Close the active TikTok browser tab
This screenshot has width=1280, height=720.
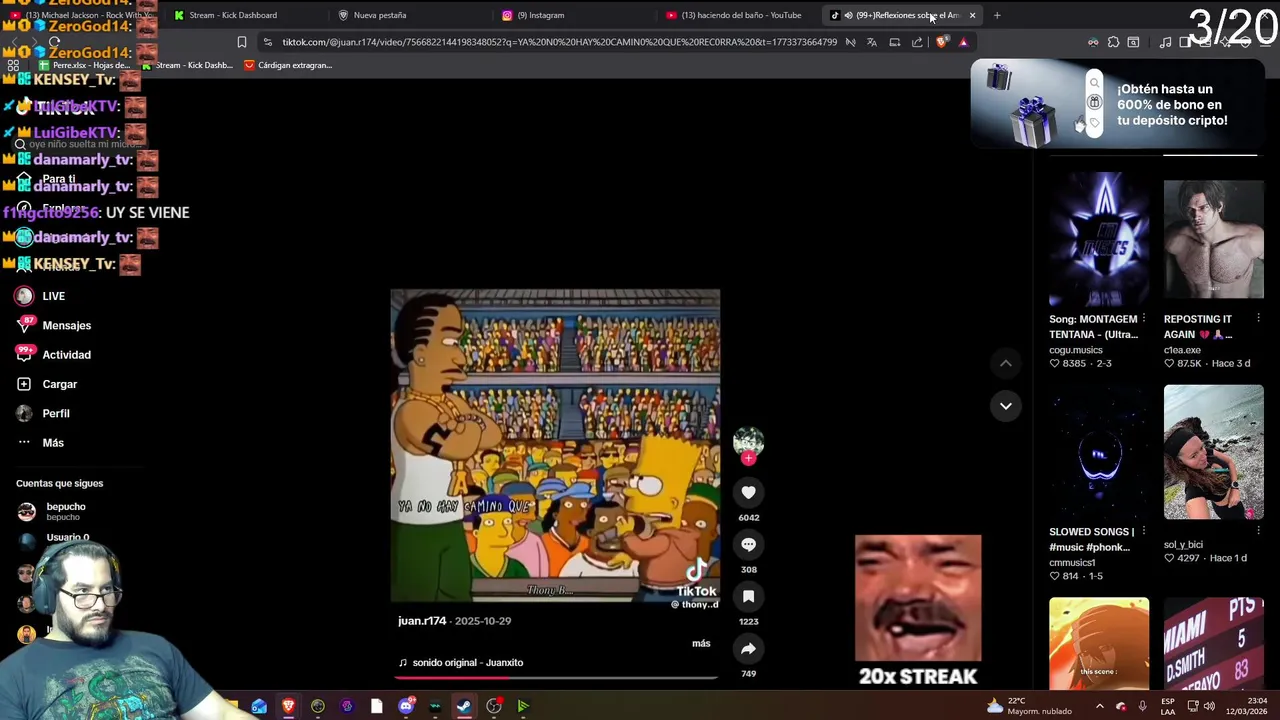click(971, 15)
